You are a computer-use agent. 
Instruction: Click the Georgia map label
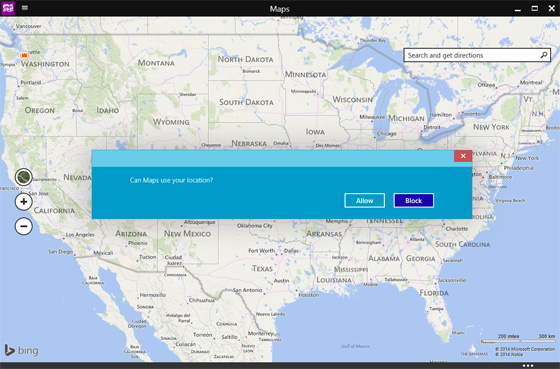tap(421, 258)
